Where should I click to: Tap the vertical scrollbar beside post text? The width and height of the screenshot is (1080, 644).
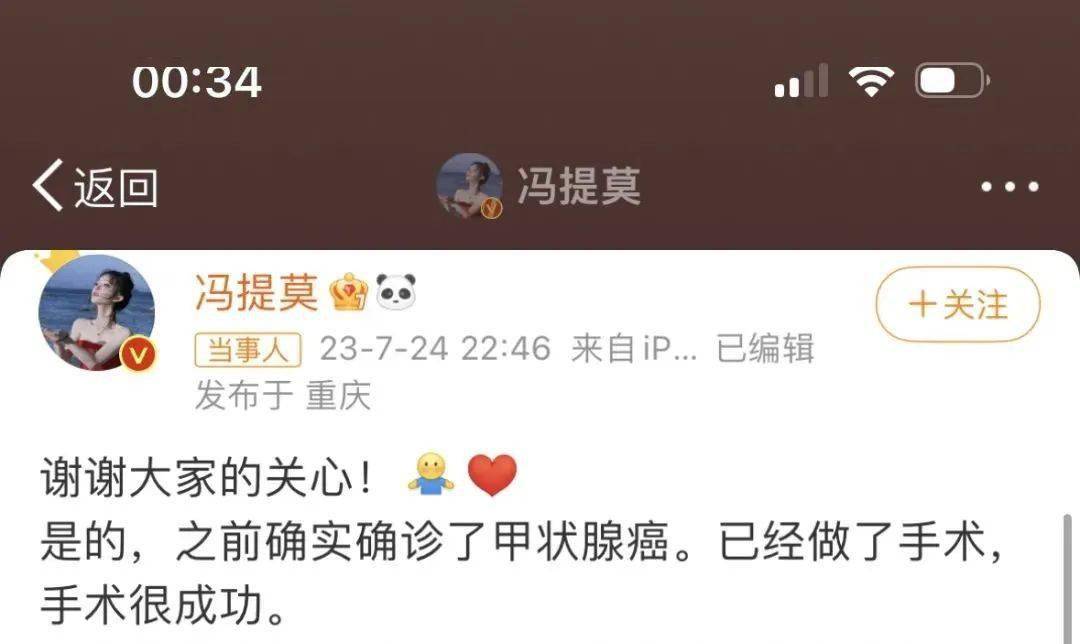click(1068, 579)
